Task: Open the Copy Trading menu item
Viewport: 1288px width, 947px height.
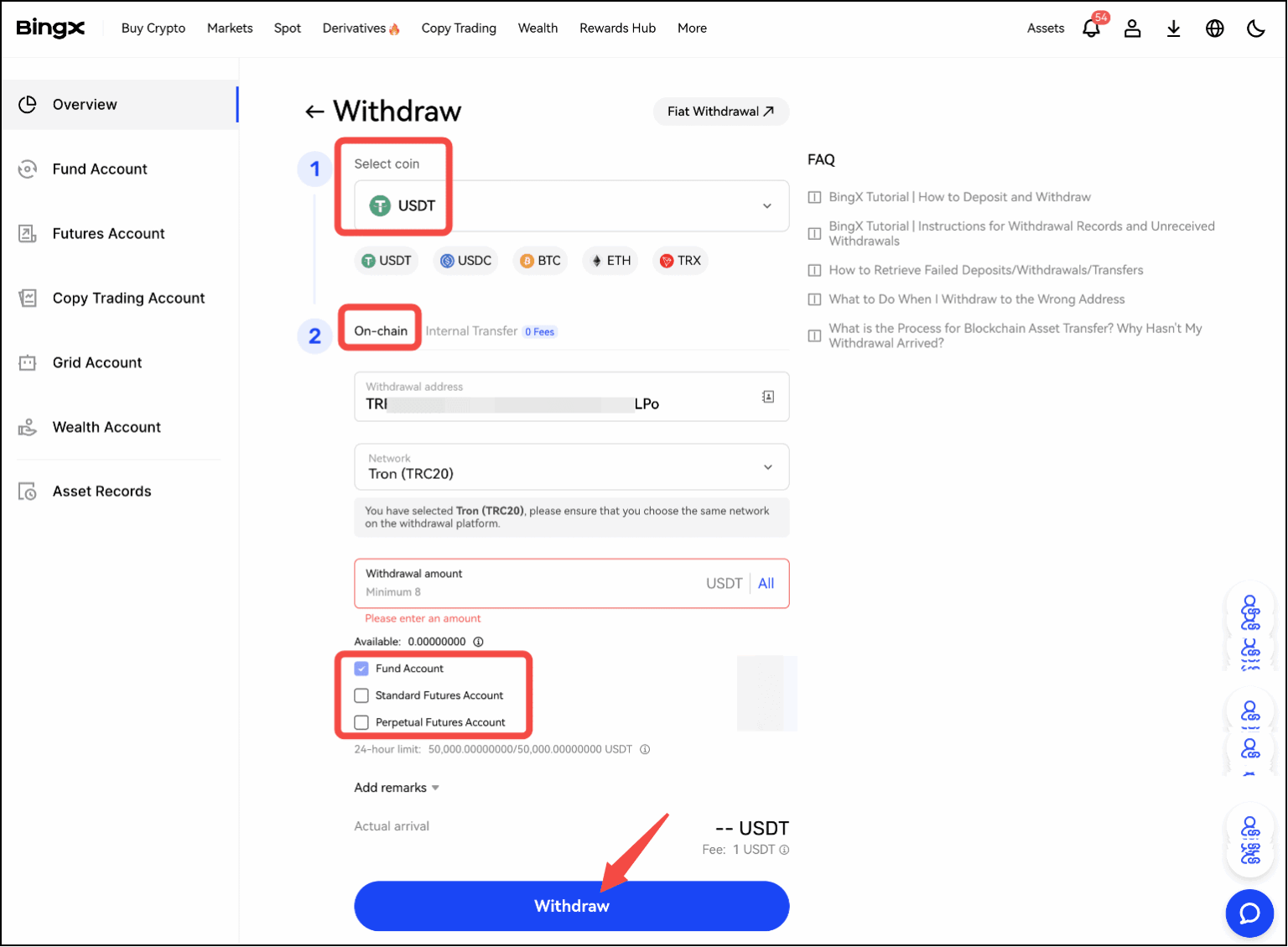Action: coord(459,28)
